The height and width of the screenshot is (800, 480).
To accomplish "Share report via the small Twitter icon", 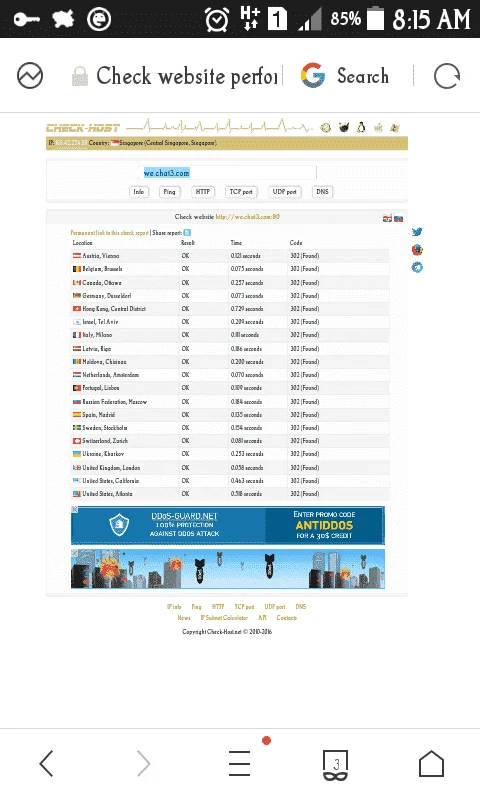I will 187,233.
